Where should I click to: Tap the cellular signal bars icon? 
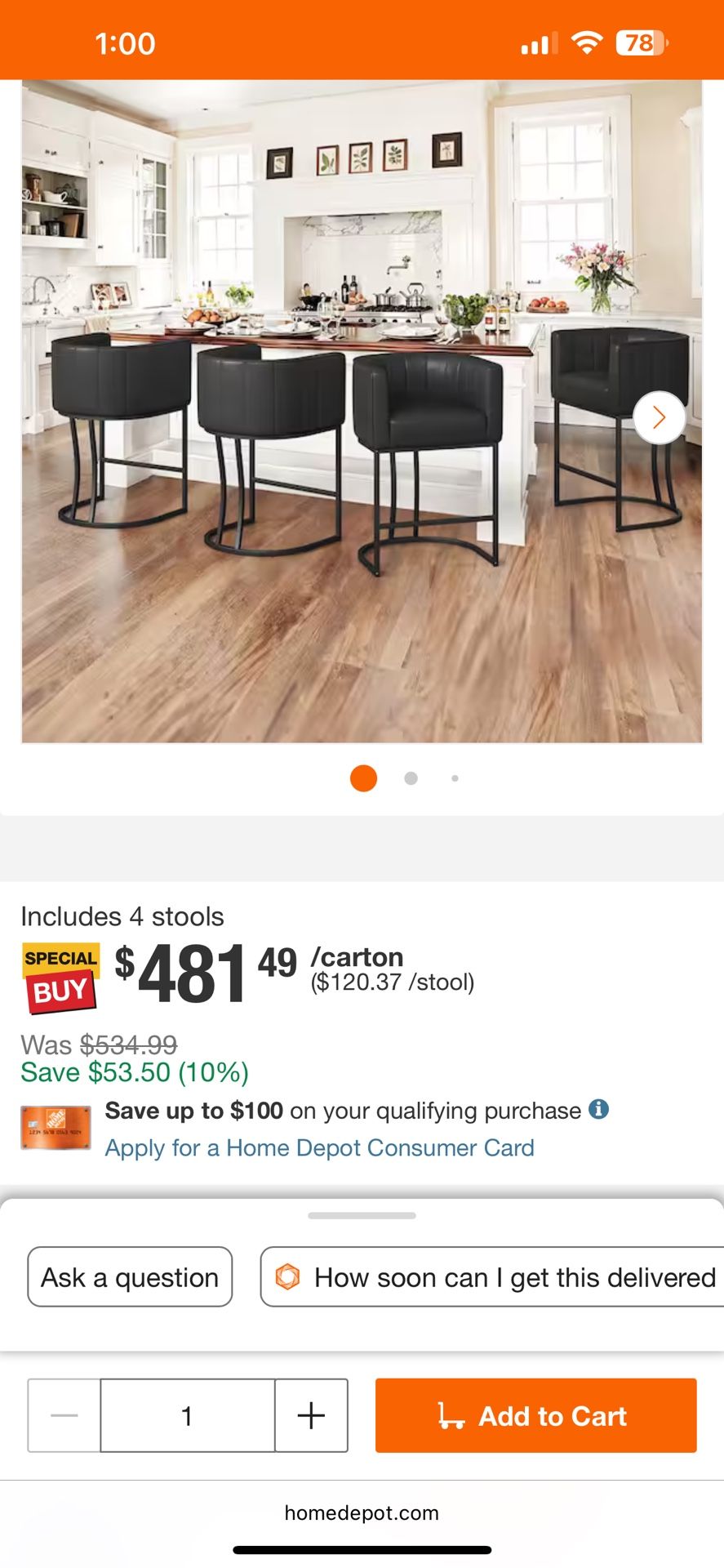pos(540,43)
